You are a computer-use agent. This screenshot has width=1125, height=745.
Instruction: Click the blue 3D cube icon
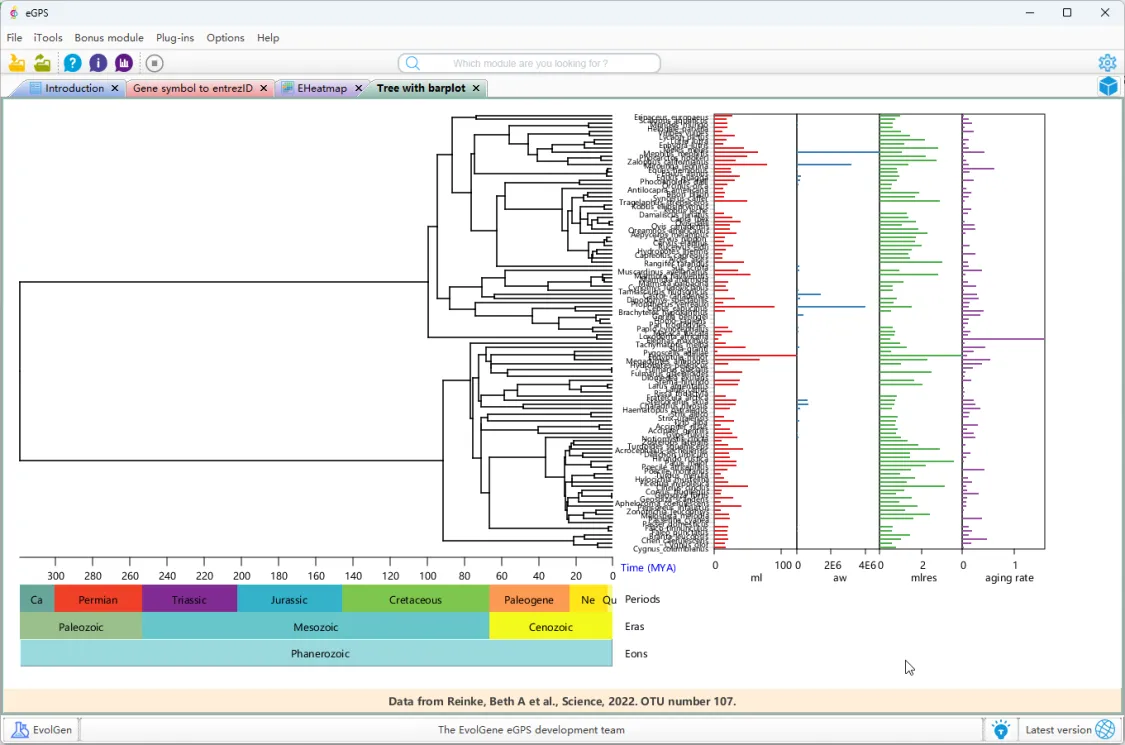pyautogui.click(x=1108, y=86)
